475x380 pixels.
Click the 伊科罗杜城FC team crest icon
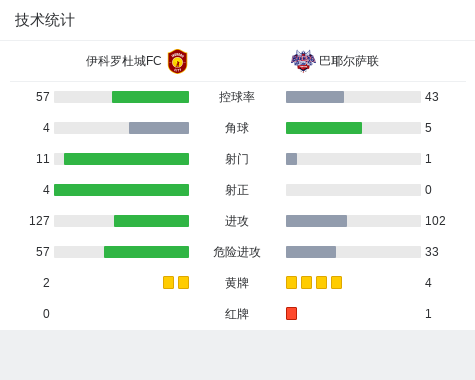177,61
